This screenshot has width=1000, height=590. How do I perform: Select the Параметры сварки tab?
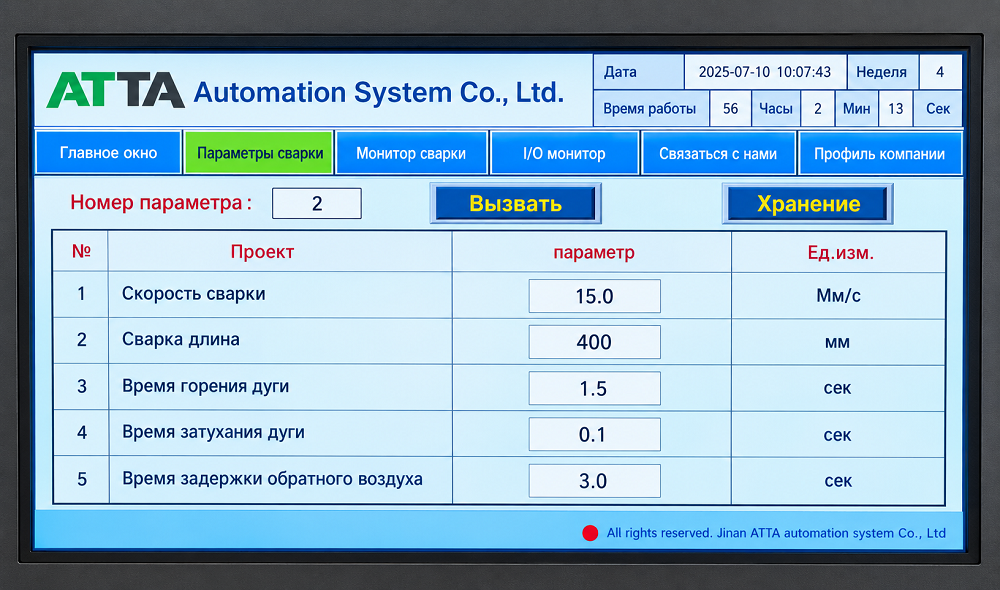(x=259, y=153)
